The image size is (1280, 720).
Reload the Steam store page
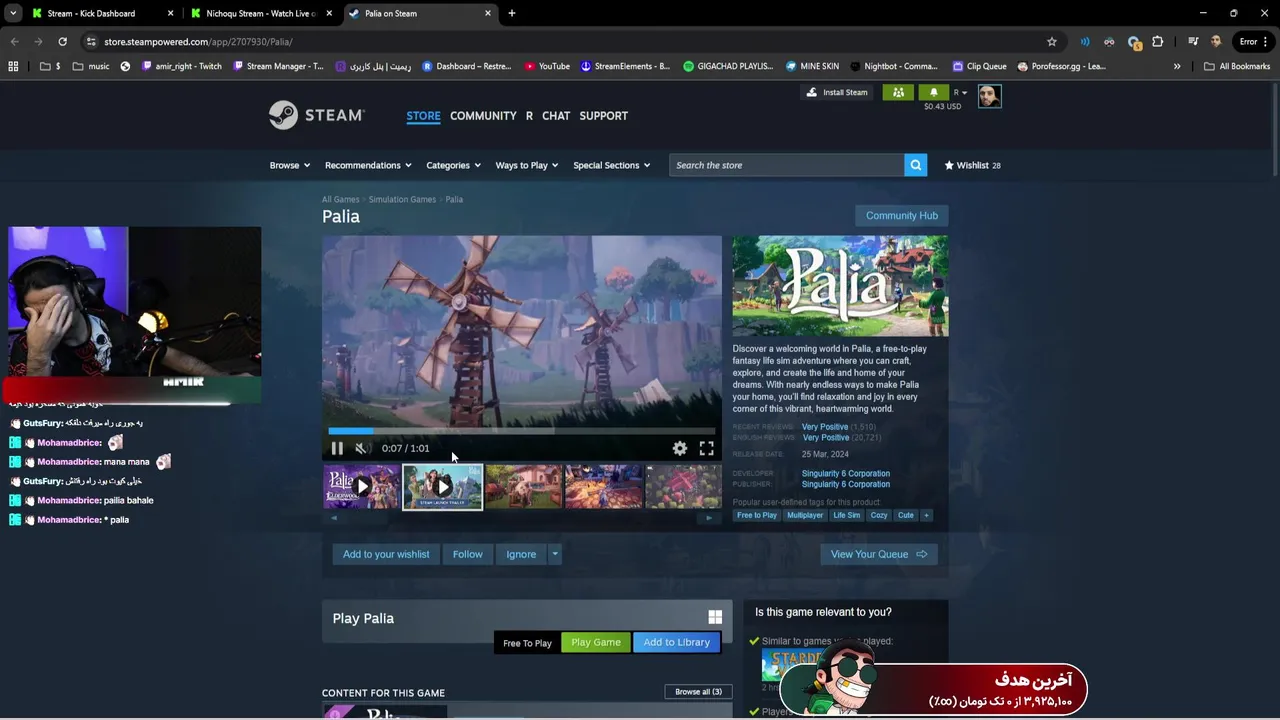(x=62, y=42)
